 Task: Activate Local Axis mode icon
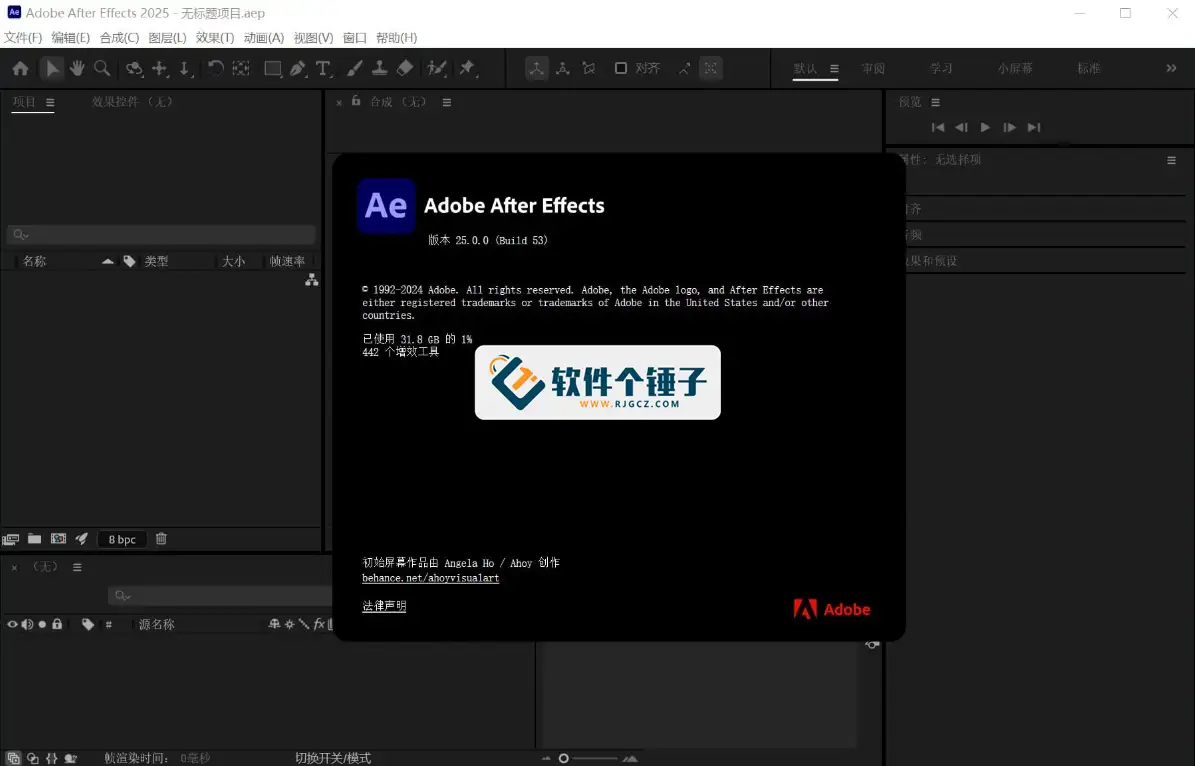537,69
